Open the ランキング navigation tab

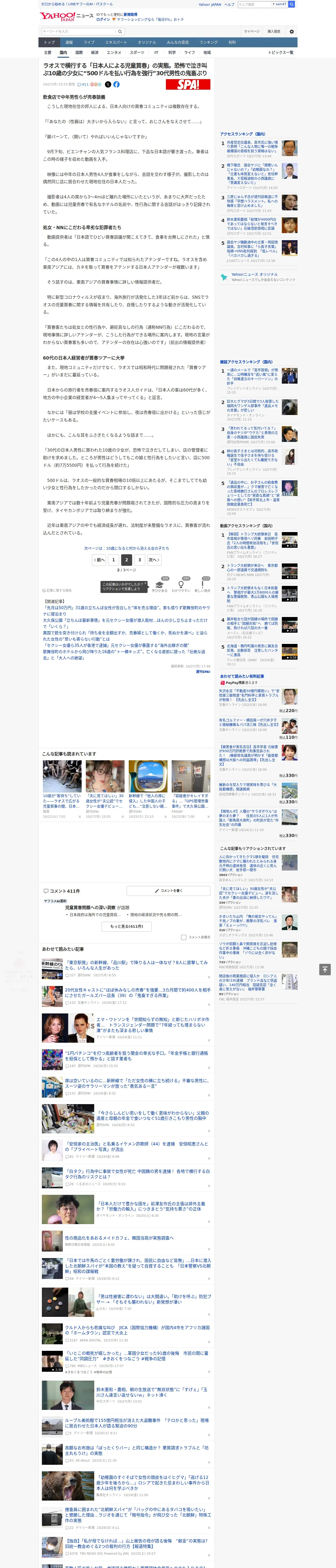[209, 43]
